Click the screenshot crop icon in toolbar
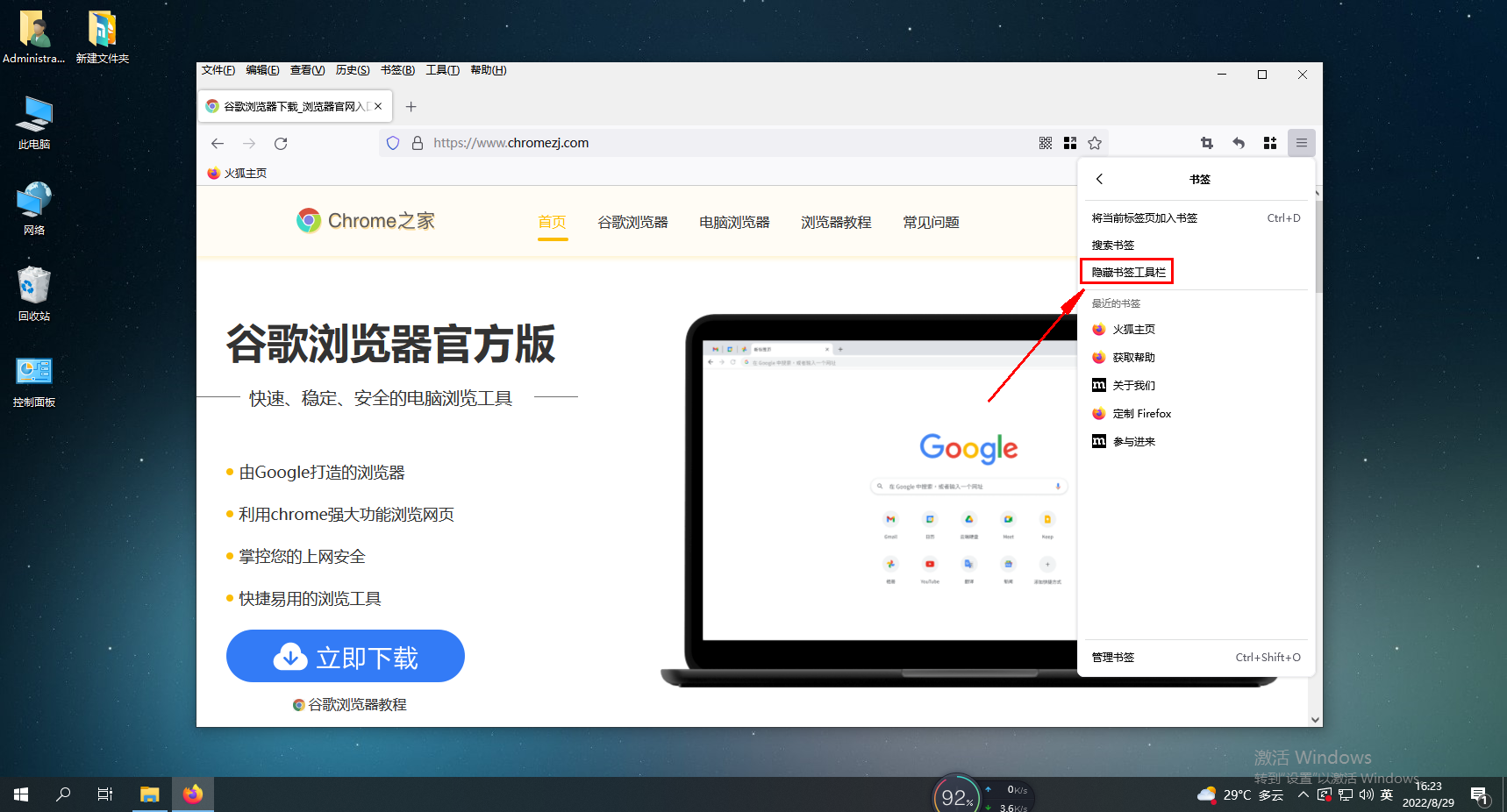This screenshot has width=1507, height=812. 1207,143
